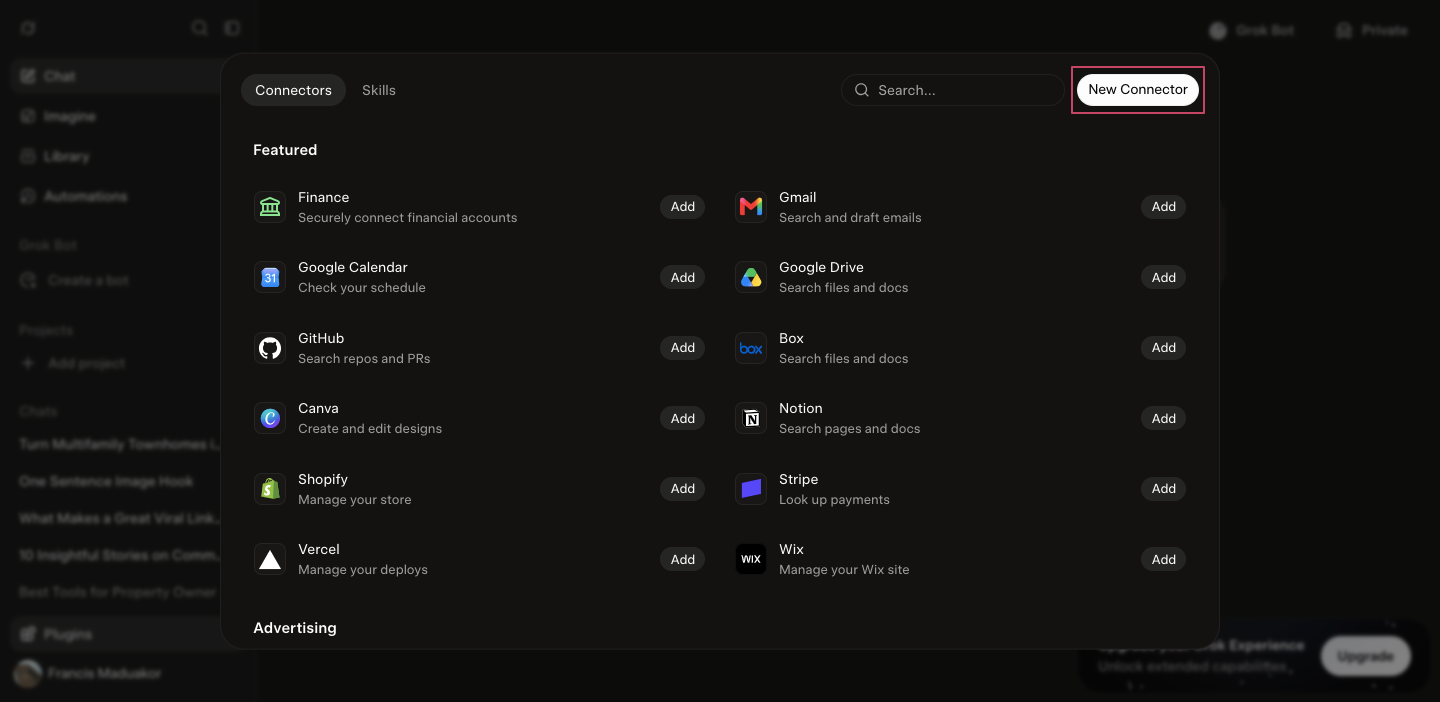Click the 'Manage your deploys' description
The height and width of the screenshot is (702, 1440).
click(x=363, y=570)
